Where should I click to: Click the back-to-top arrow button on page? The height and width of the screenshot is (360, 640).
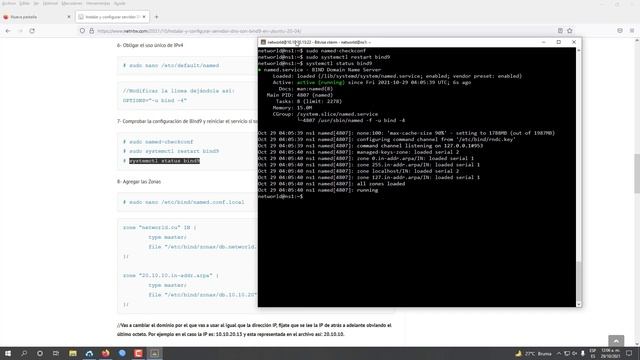point(616,341)
